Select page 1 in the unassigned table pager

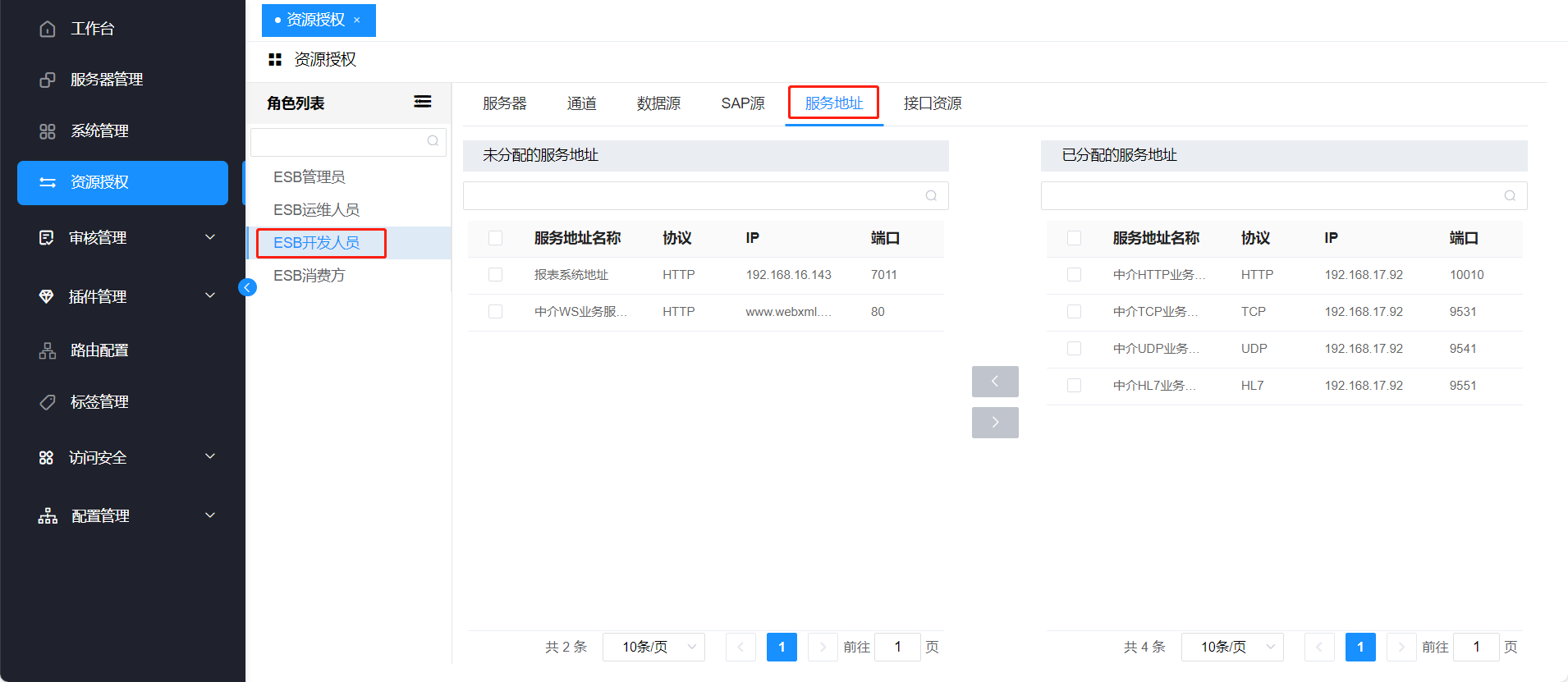pyautogui.click(x=782, y=647)
